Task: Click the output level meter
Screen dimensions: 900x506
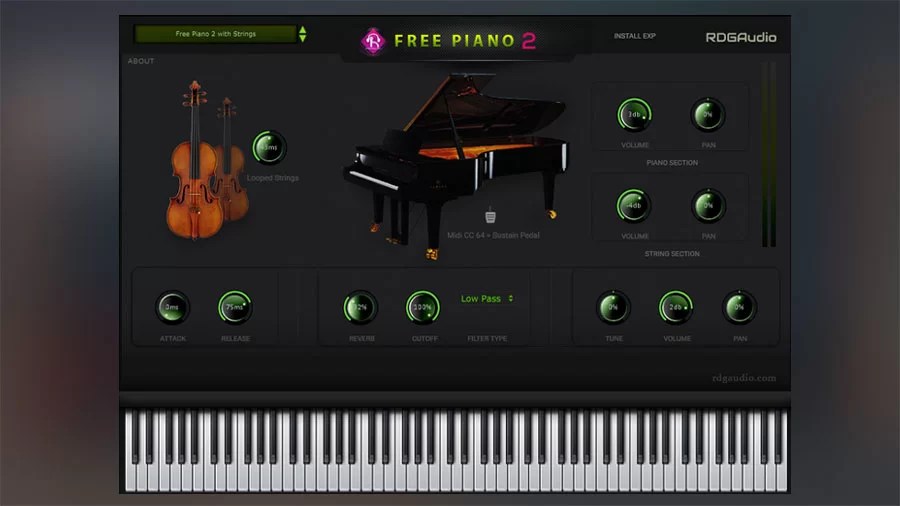Action: (769, 154)
